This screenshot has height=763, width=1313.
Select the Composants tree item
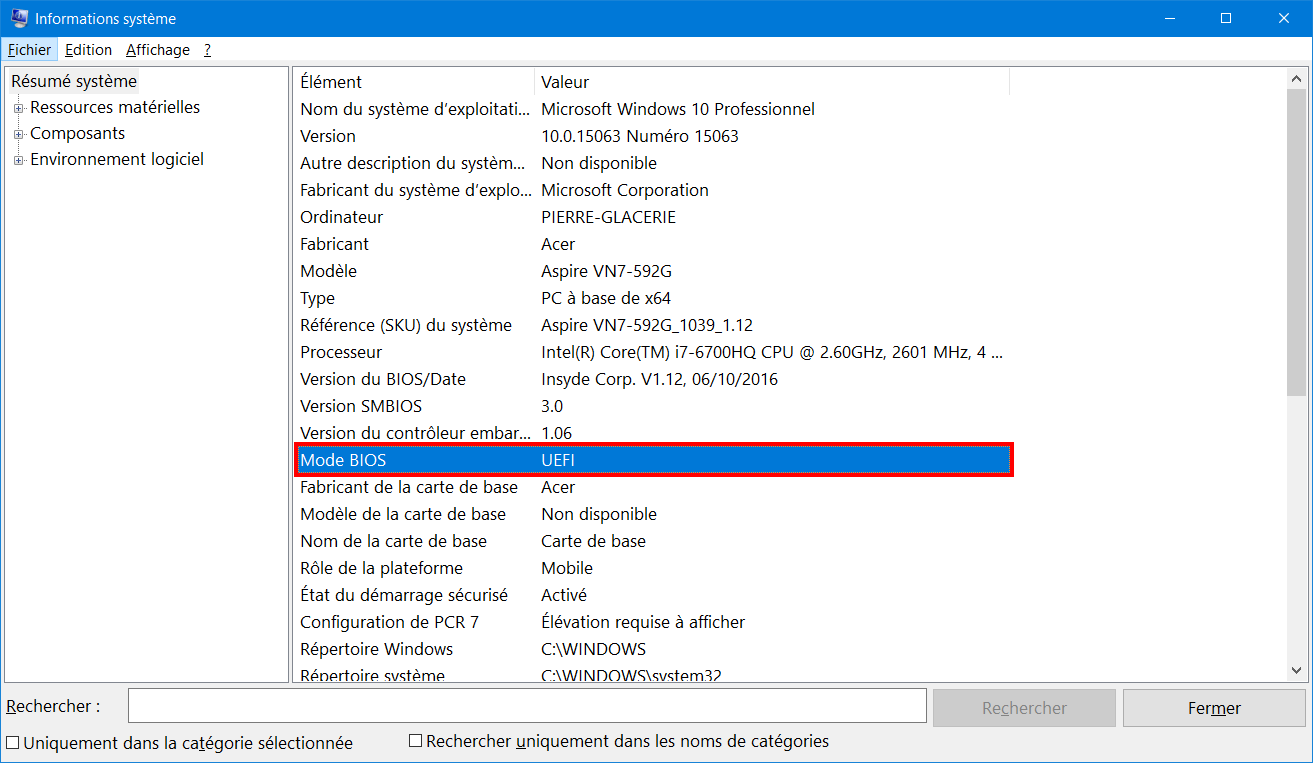coord(78,133)
